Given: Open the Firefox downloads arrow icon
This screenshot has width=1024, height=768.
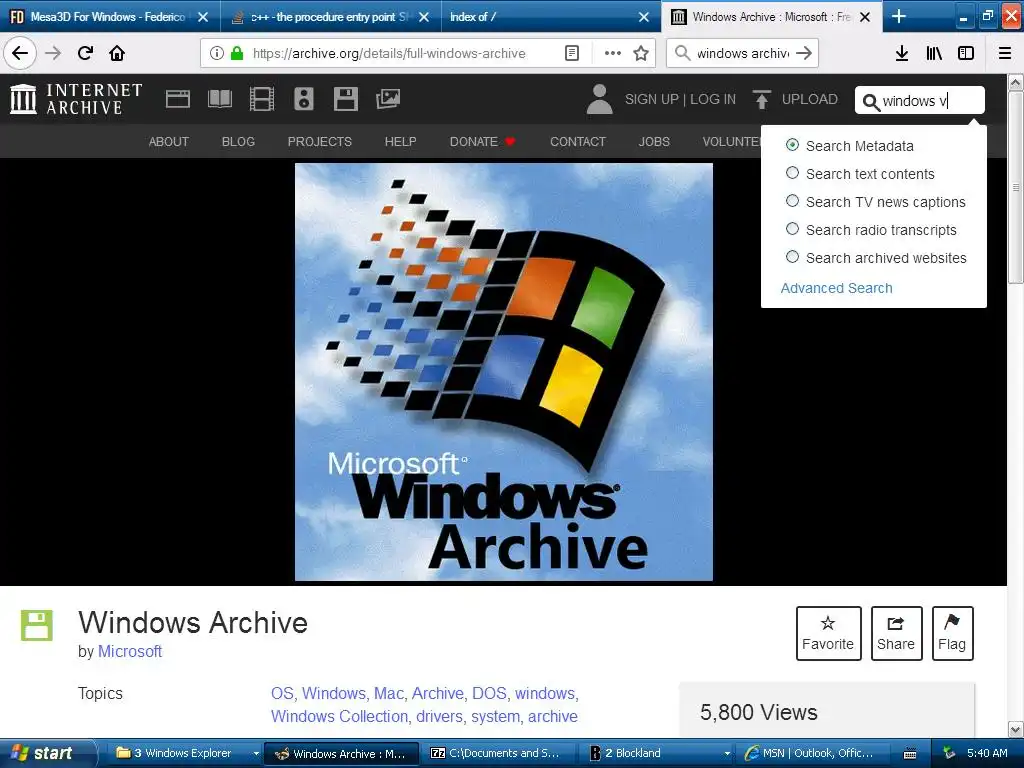Looking at the screenshot, I should click(x=902, y=53).
